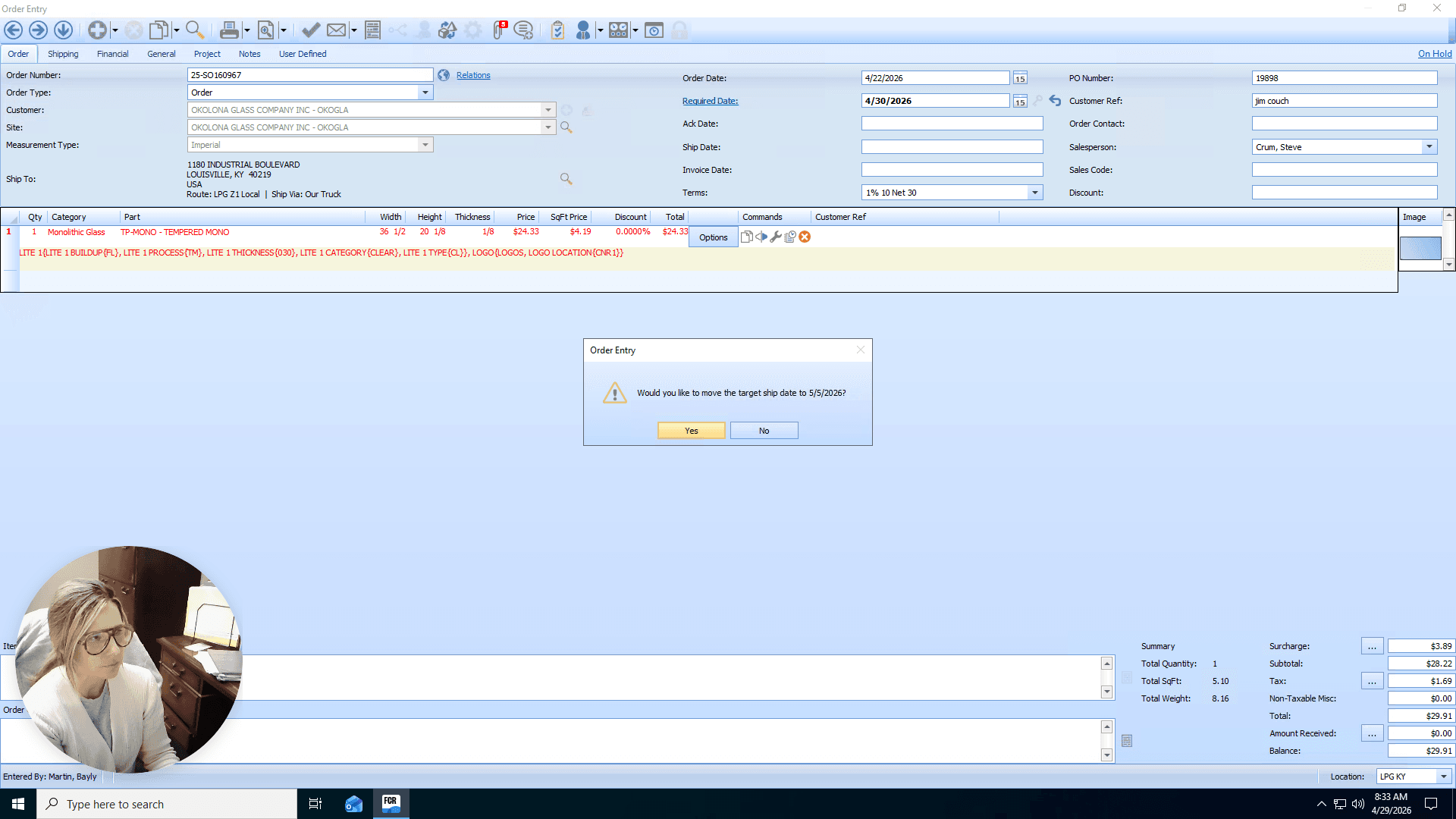Click the printer toolbar icon
1456x819 pixels.
point(229,30)
